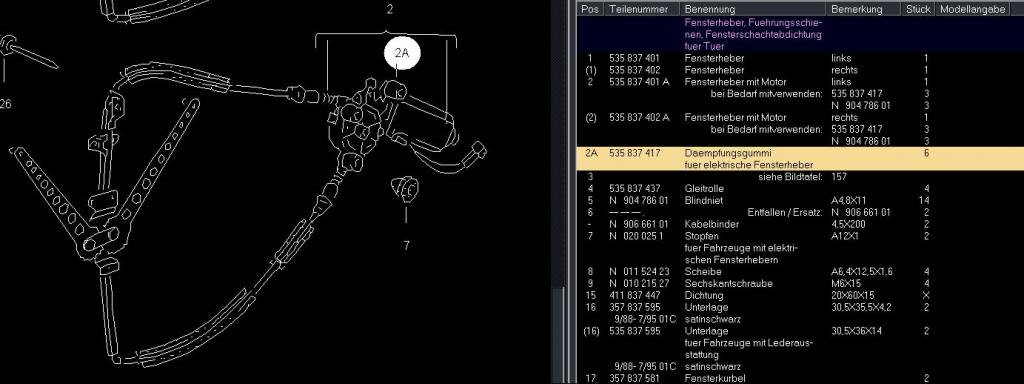Click the 26 callout label

pyautogui.click(x=5, y=103)
